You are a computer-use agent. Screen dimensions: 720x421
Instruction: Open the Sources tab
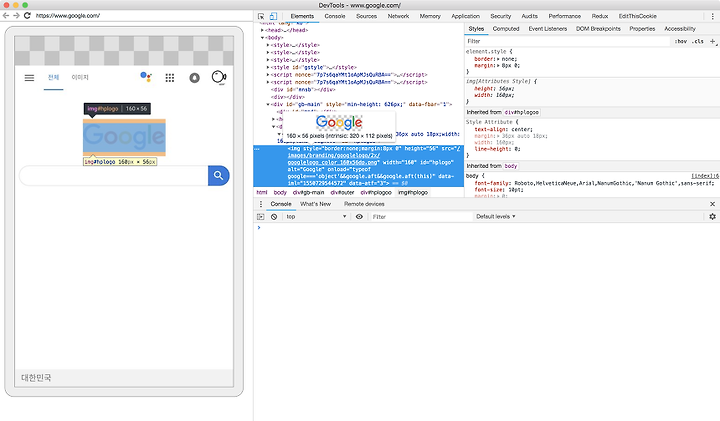tap(366, 16)
